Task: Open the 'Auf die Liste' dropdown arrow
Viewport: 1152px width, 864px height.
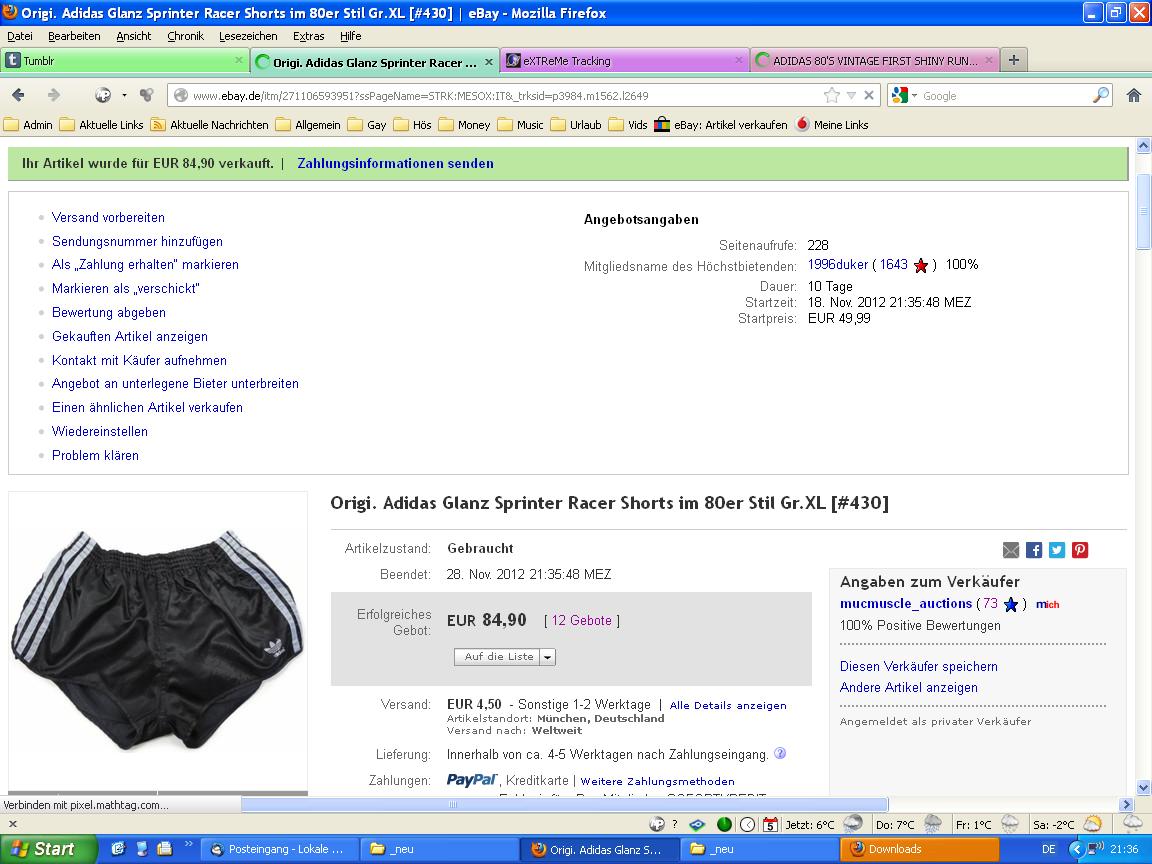Action: [547, 657]
